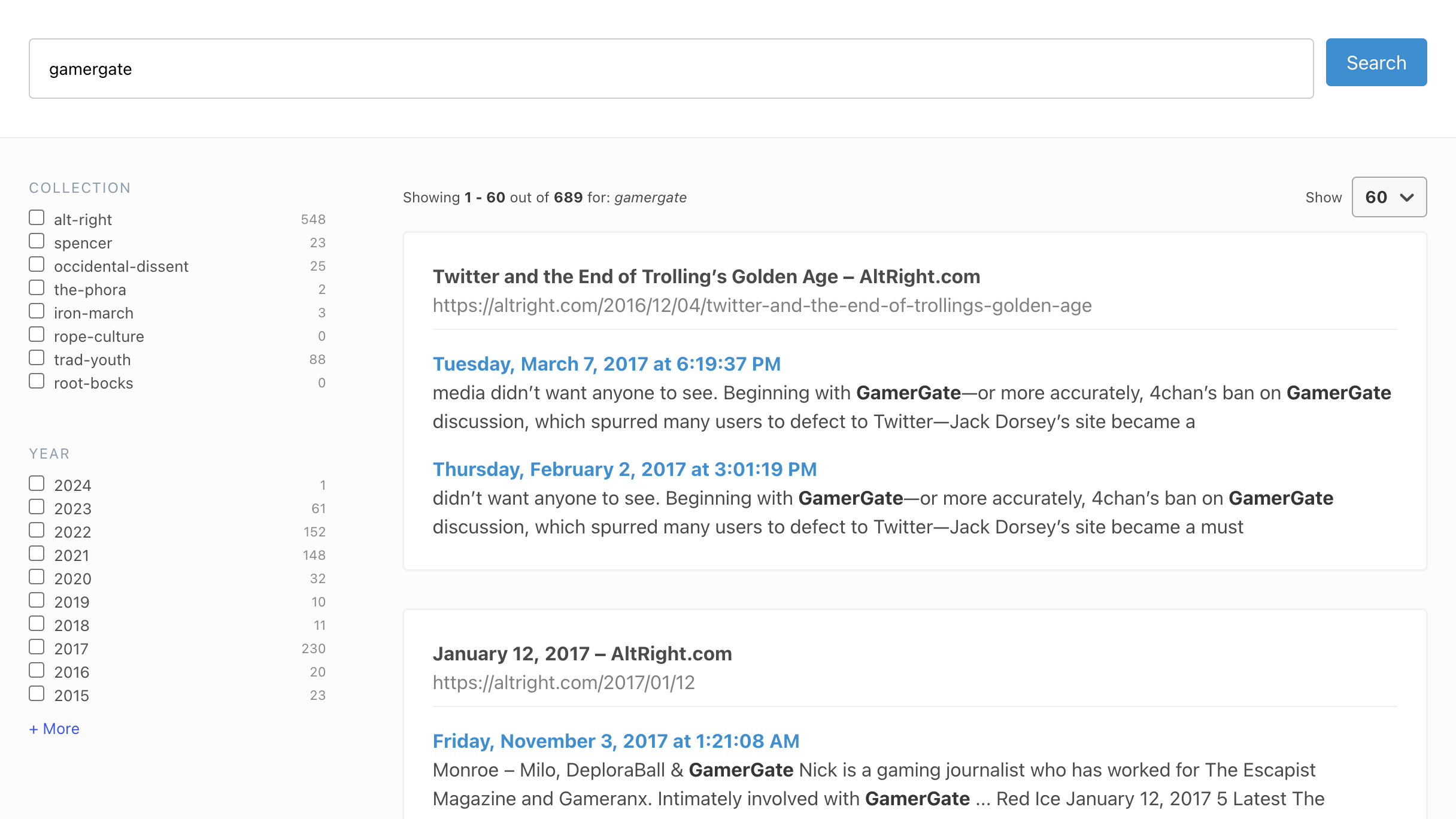This screenshot has width=1456, height=819.
Task: Expand year list with + More
Action: pos(54,729)
